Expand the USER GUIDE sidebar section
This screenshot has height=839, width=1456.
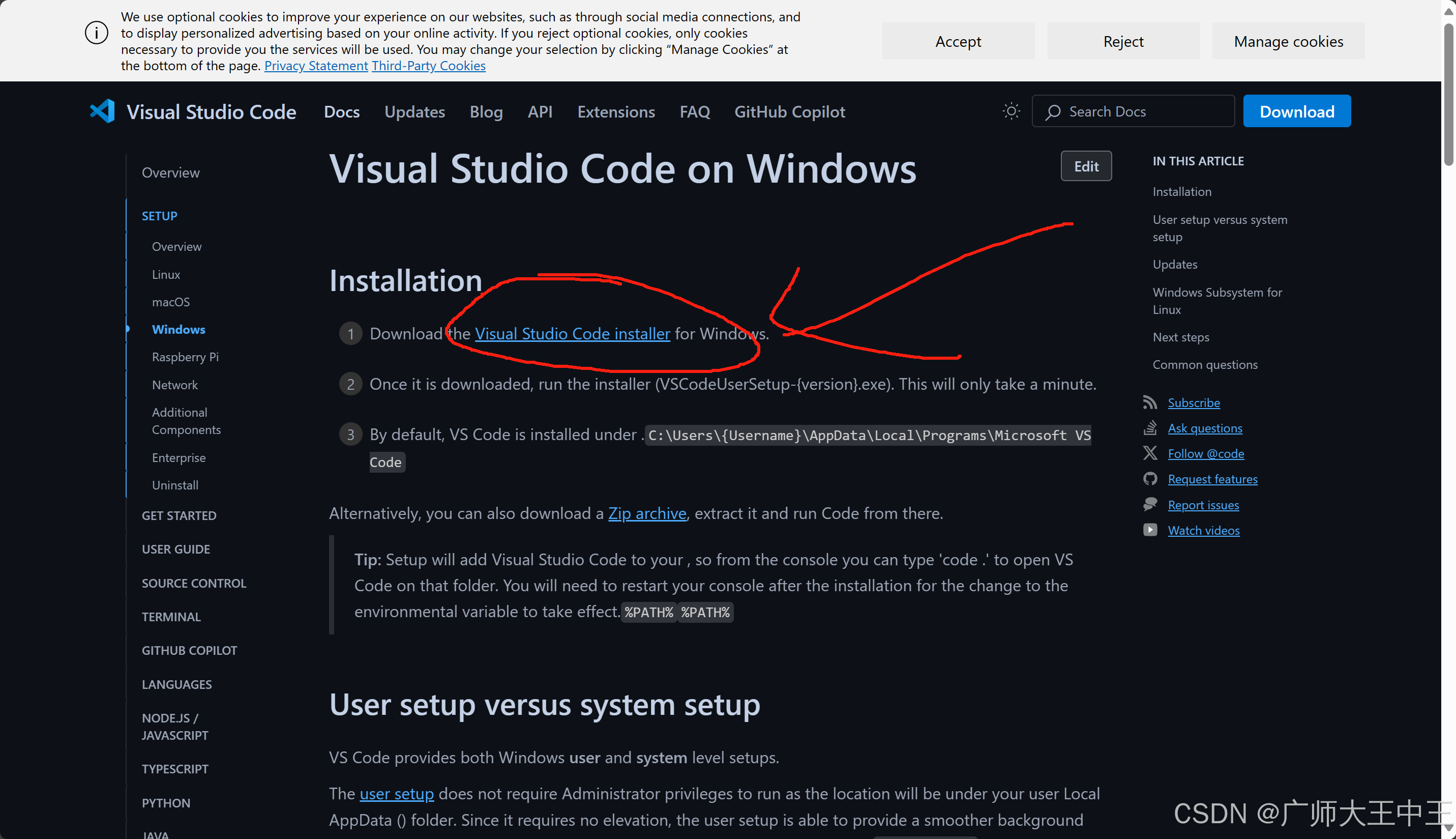175,548
